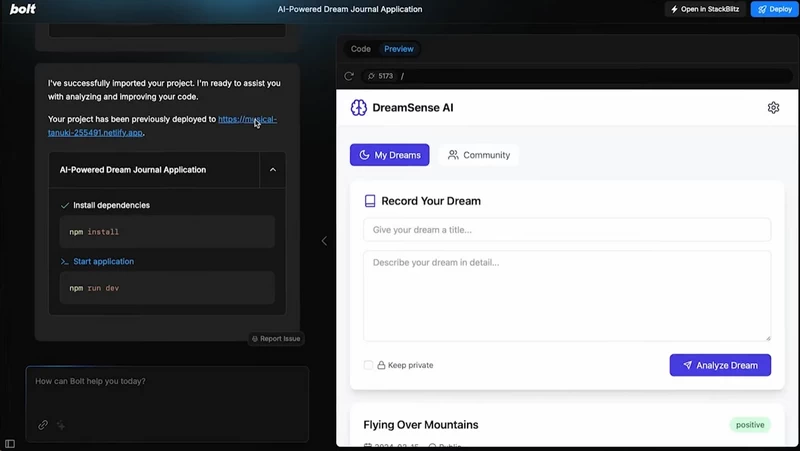
Task: Open the Community tab
Action: click(x=479, y=155)
